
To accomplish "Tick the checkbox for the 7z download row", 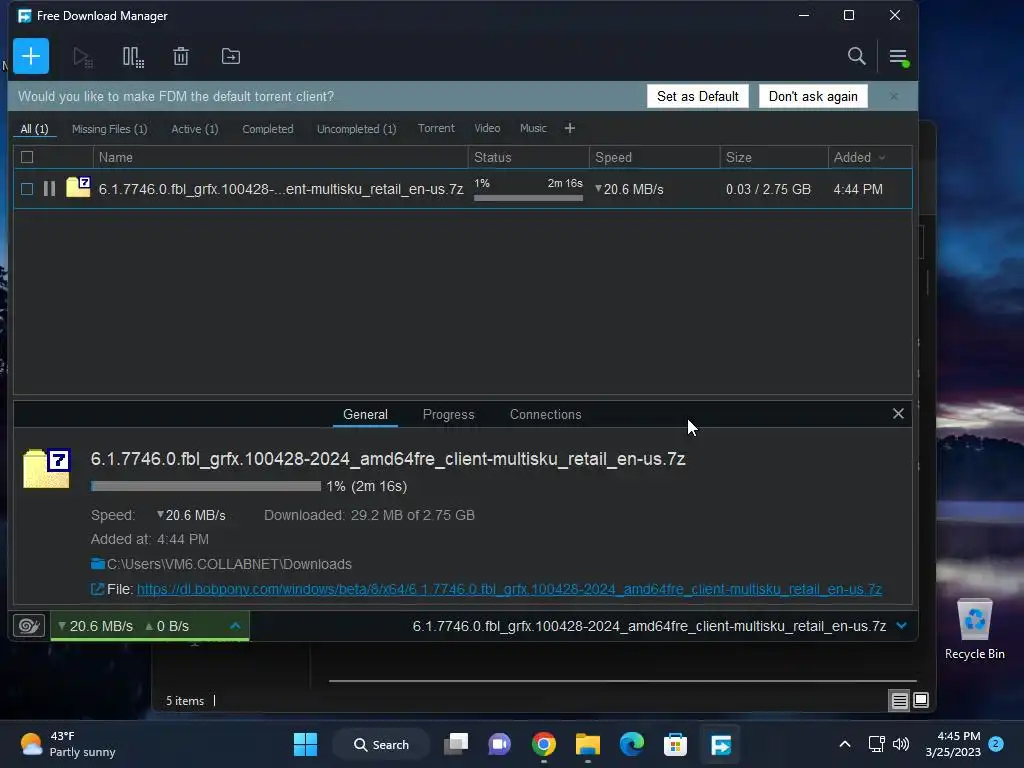I will [x=27, y=189].
